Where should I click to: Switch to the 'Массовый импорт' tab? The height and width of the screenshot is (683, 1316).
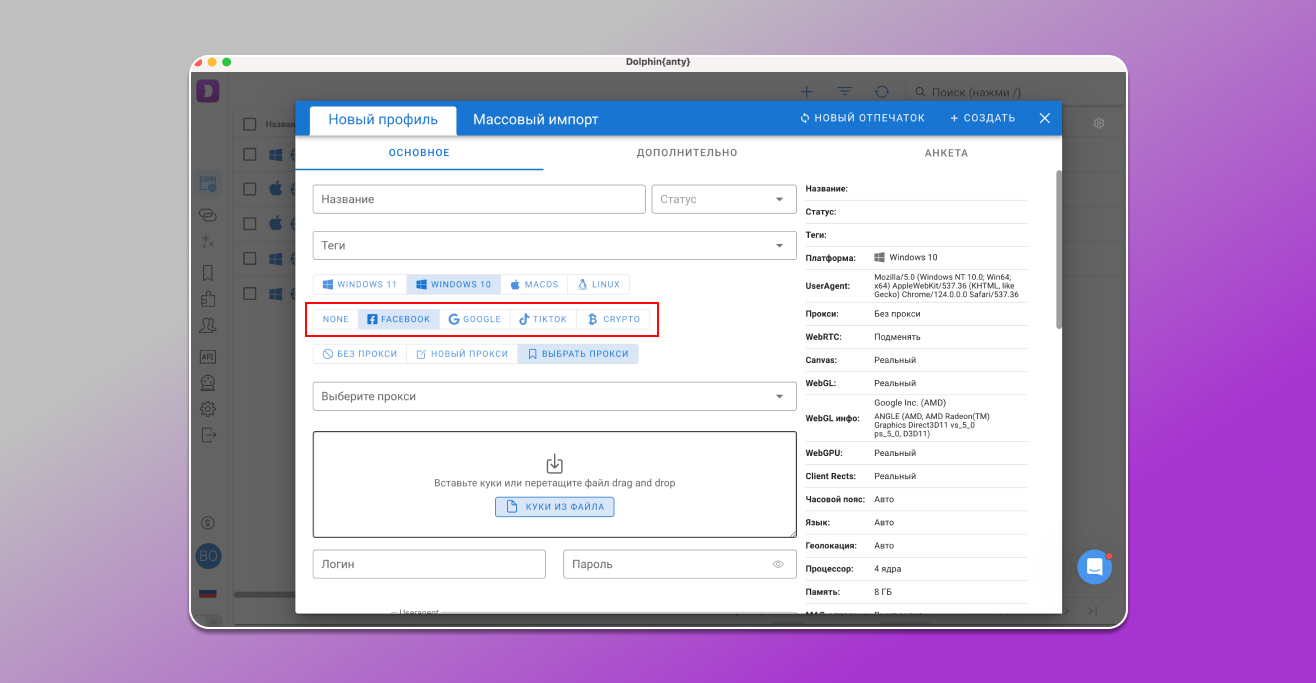pyautogui.click(x=535, y=119)
